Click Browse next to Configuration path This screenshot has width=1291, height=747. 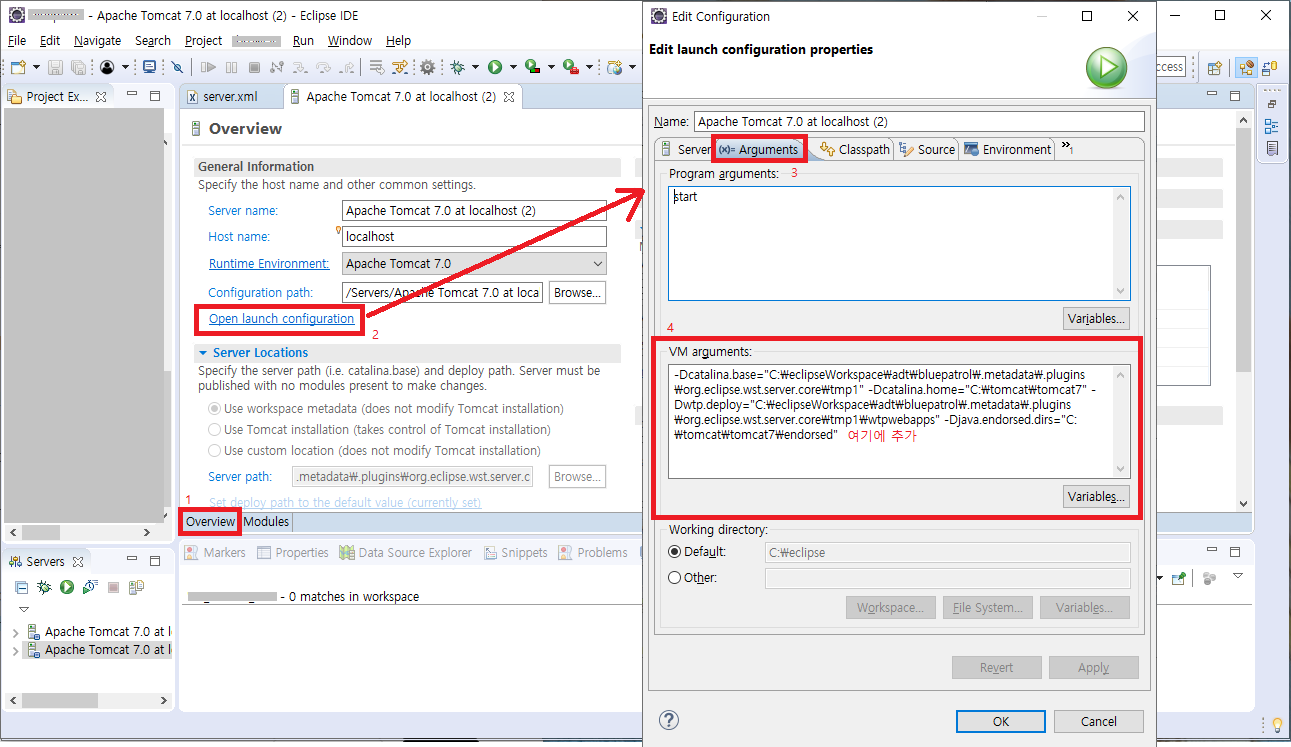point(577,293)
